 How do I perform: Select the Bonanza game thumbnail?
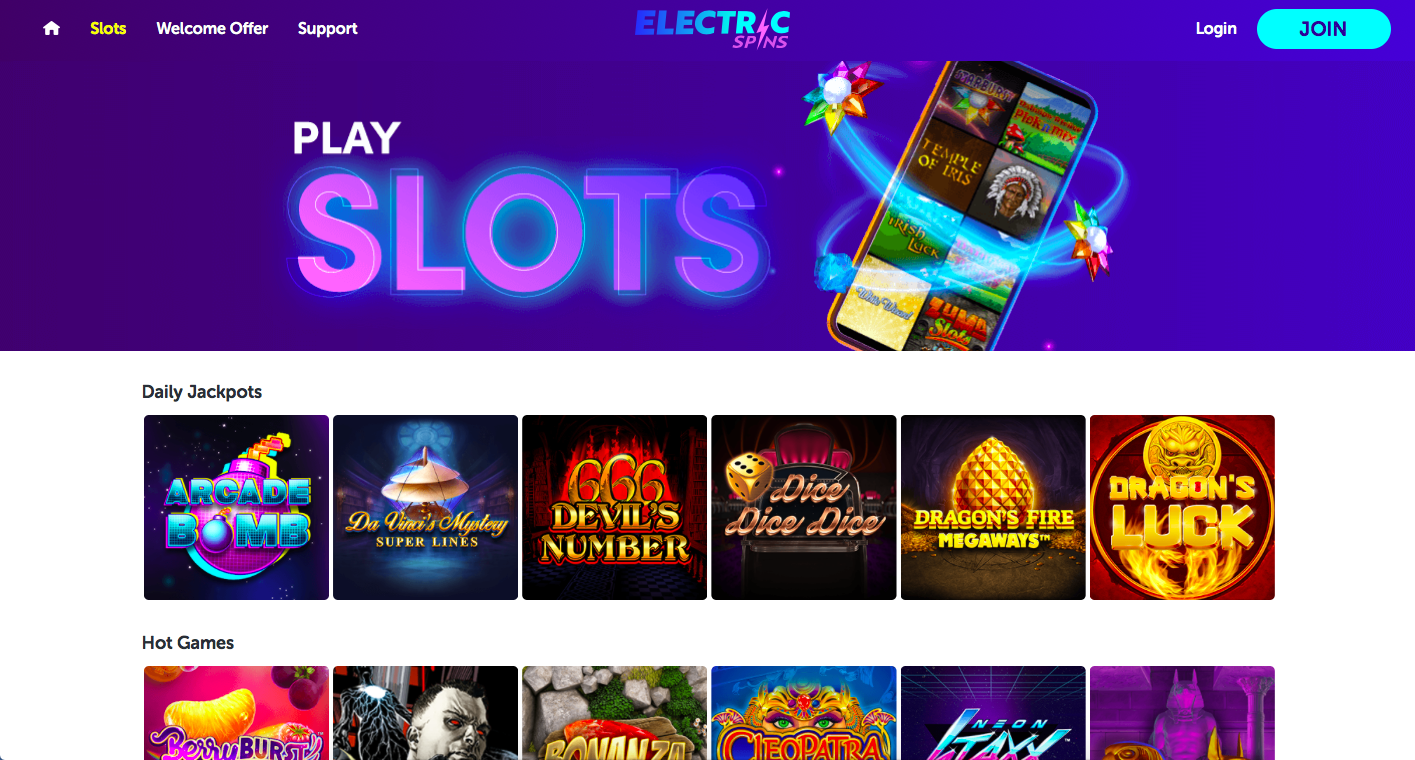[x=614, y=713]
